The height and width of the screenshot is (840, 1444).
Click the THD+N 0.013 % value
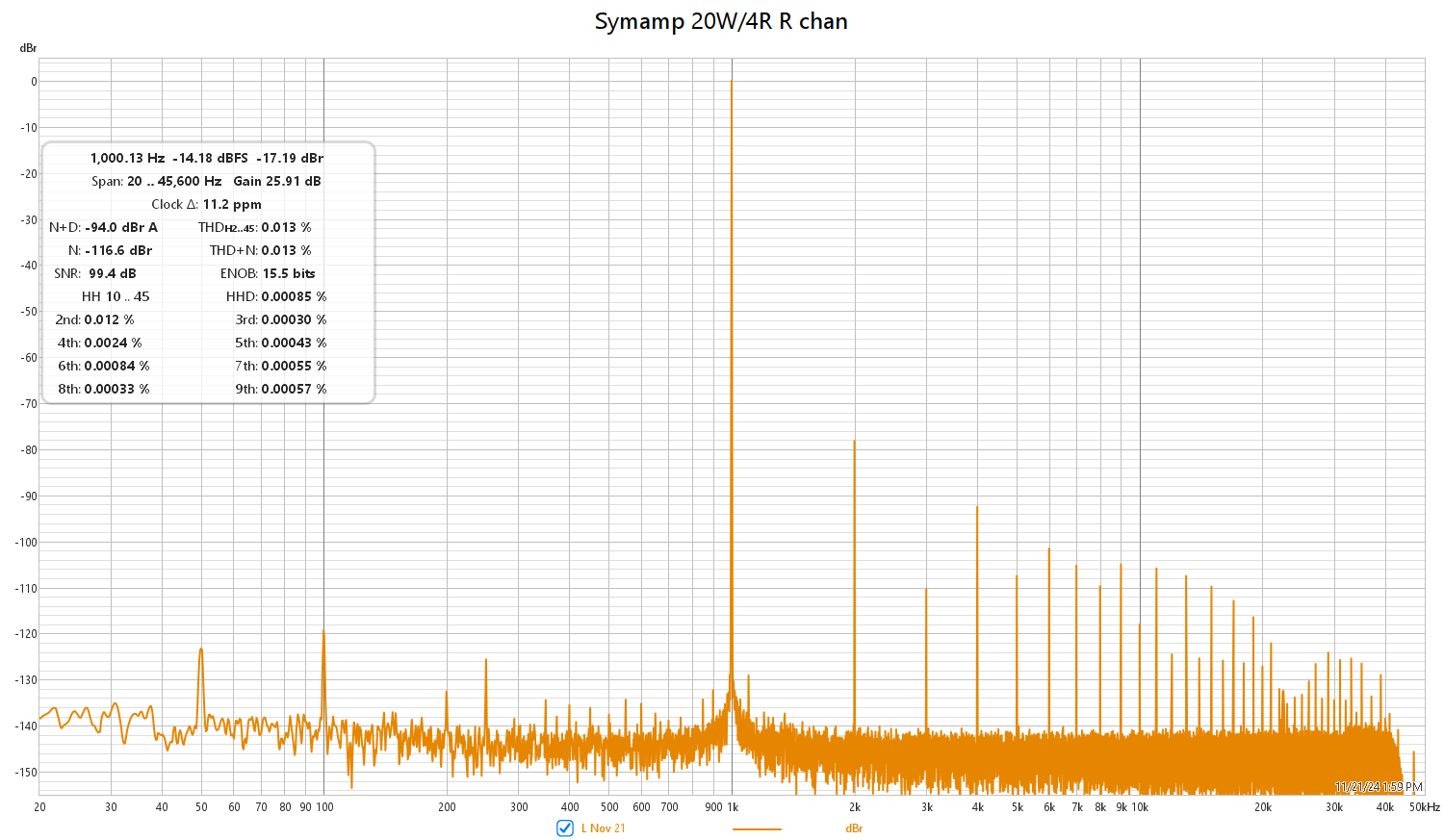[x=287, y=250]
